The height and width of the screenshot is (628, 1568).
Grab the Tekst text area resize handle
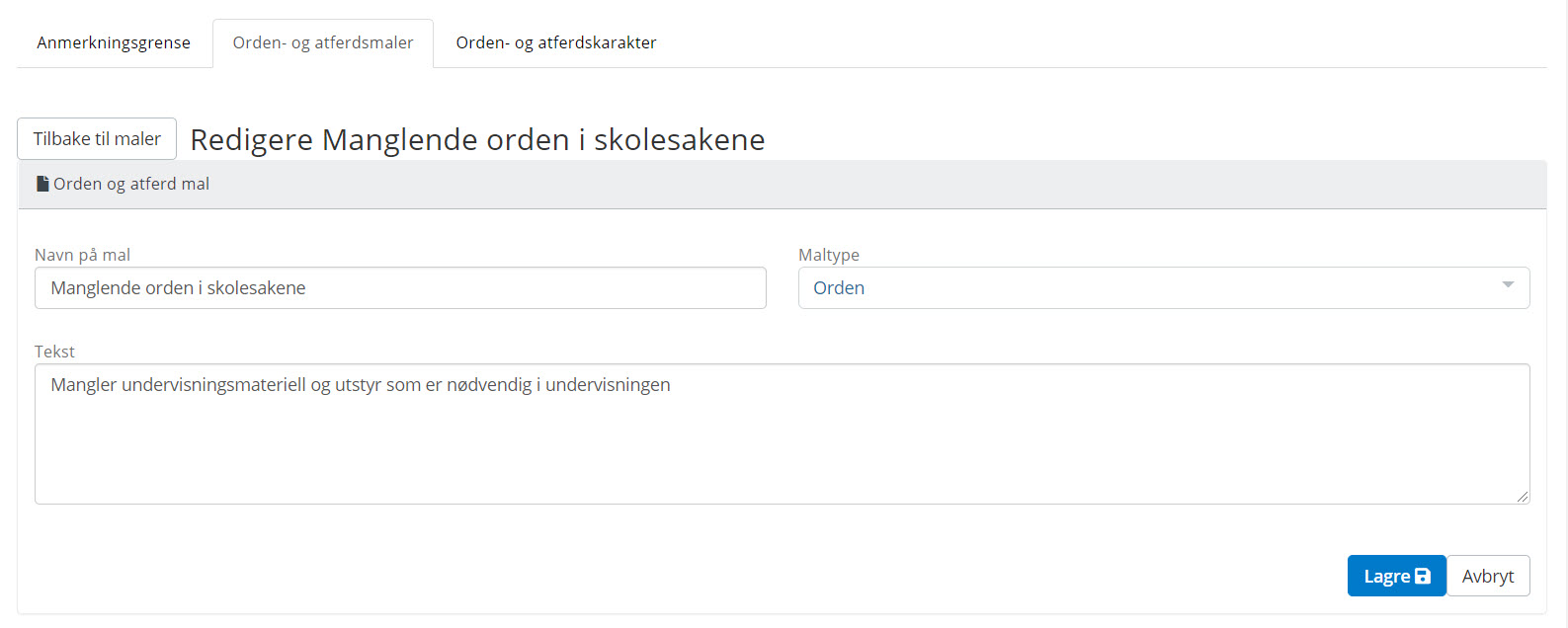click(1523, 497)
